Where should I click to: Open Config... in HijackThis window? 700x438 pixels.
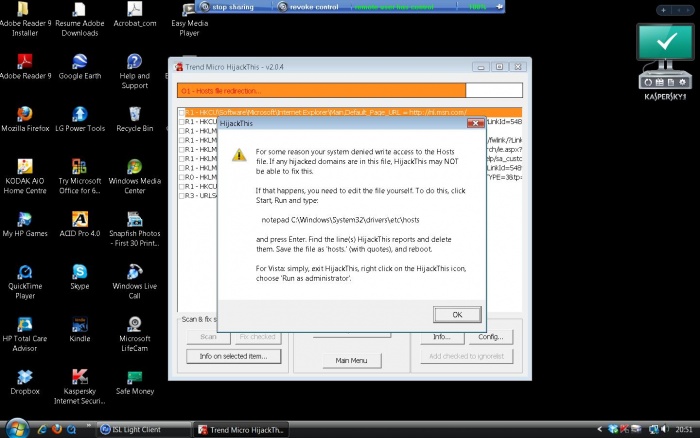[x=491, y=337]
